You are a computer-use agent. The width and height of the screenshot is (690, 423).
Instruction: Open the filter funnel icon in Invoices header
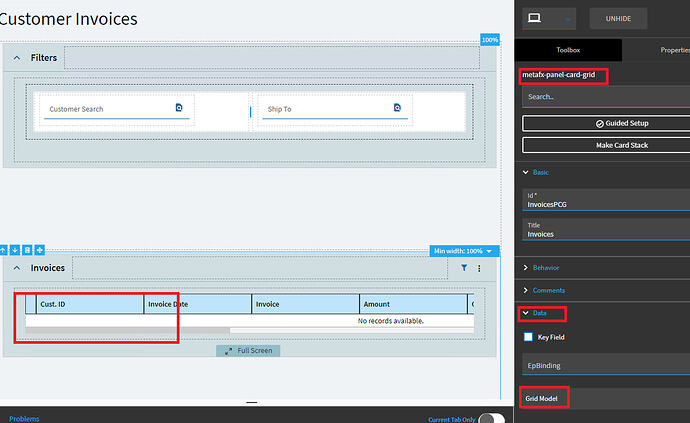[464, 268]
